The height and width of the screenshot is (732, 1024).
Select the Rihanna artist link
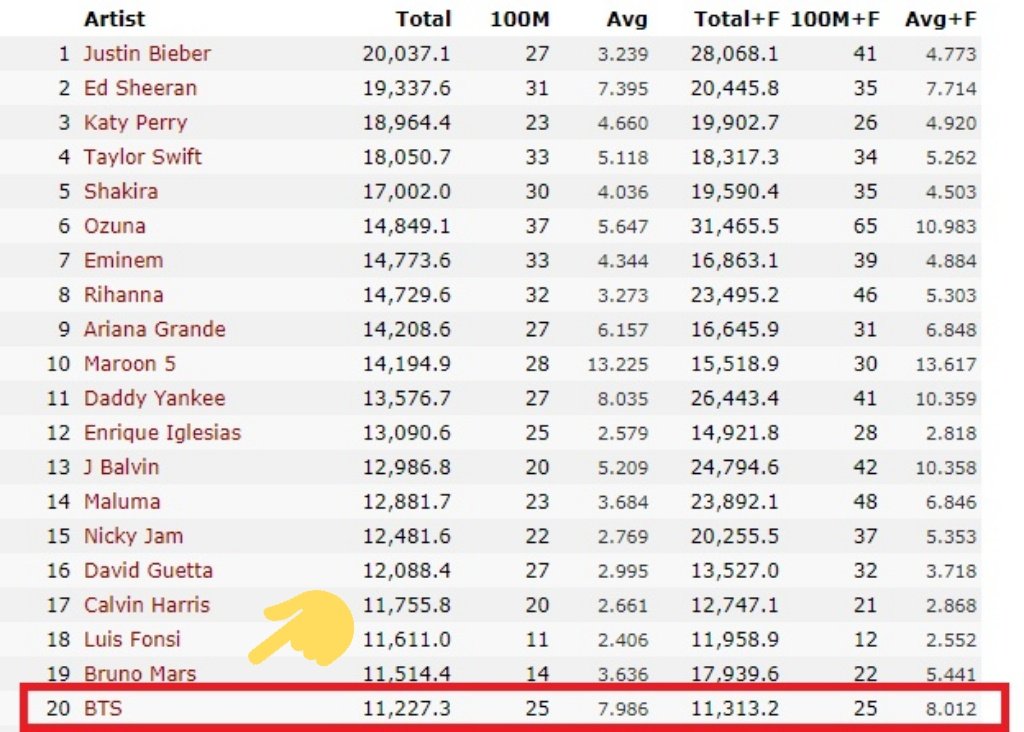tap(123, 295)
